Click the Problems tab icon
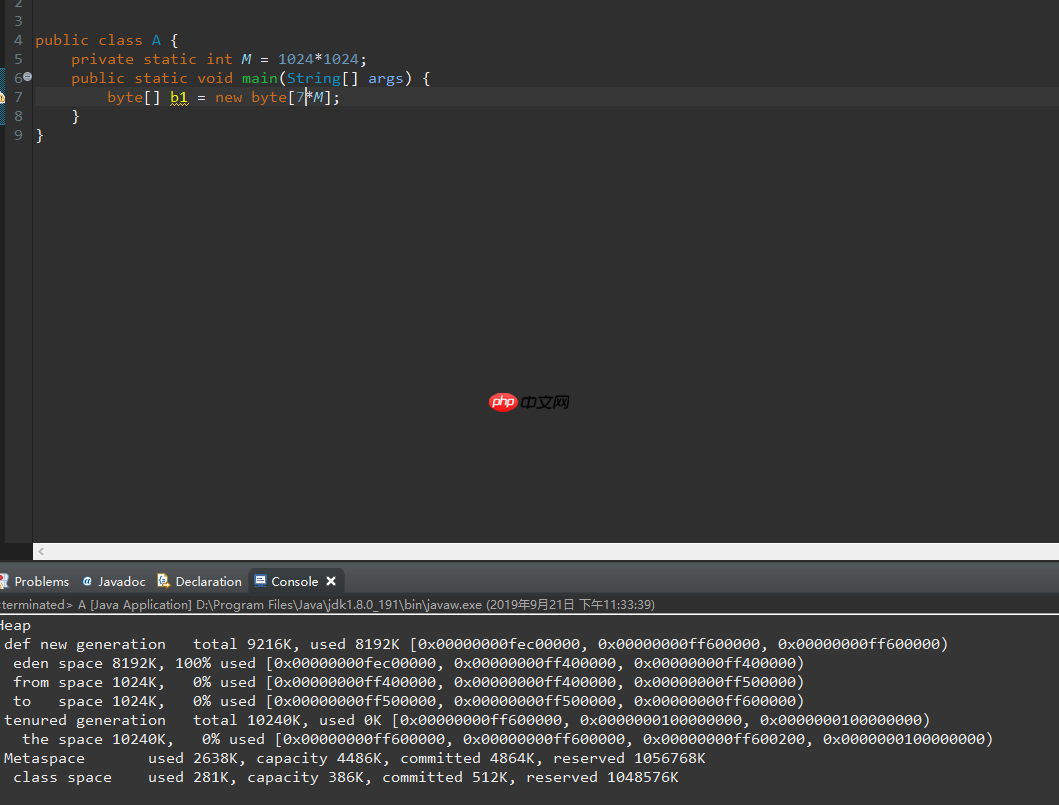Image resolution: width=1059 pixels, height=805 pixels. click(x=3, y=581)
